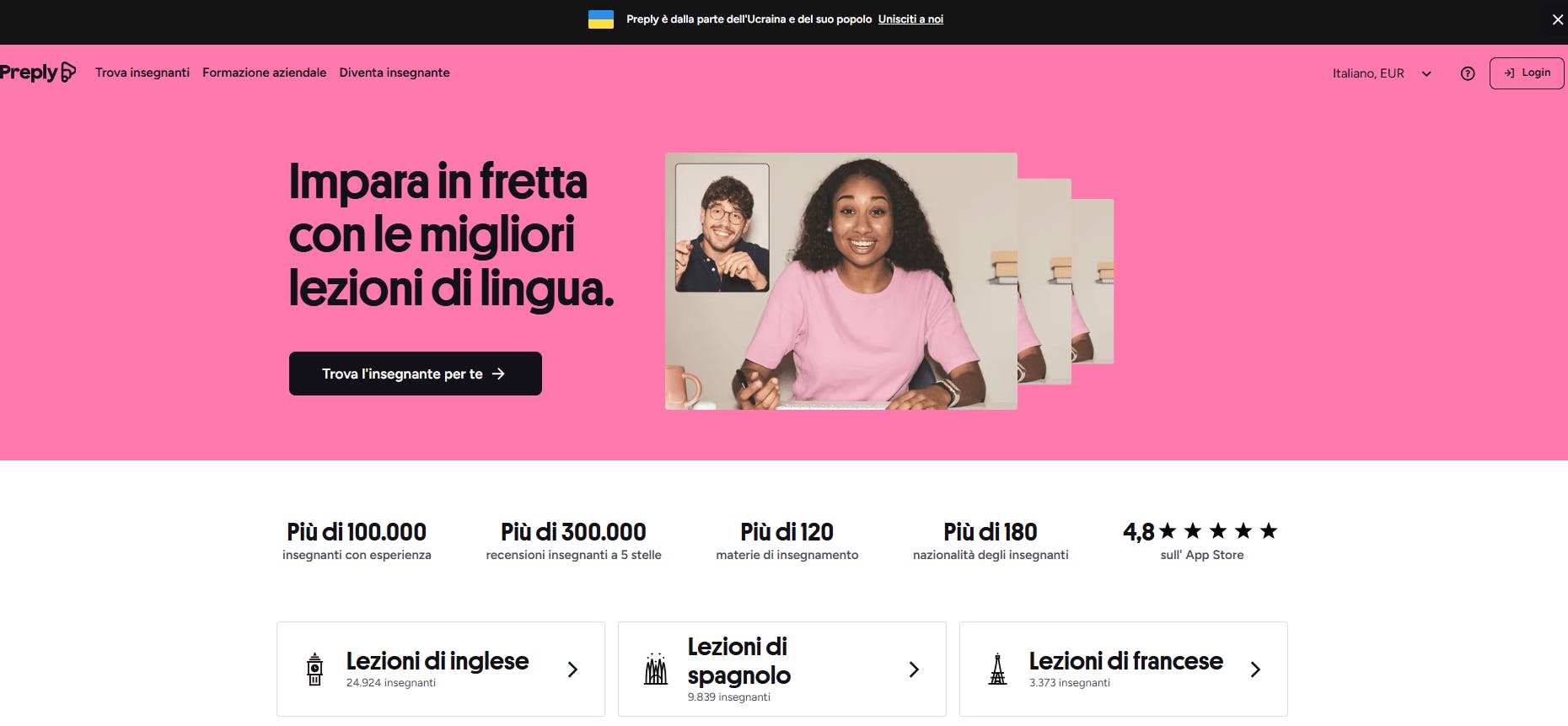
Task: Click the Ukraine flag icon in banner
Action: tap(601, 19)
